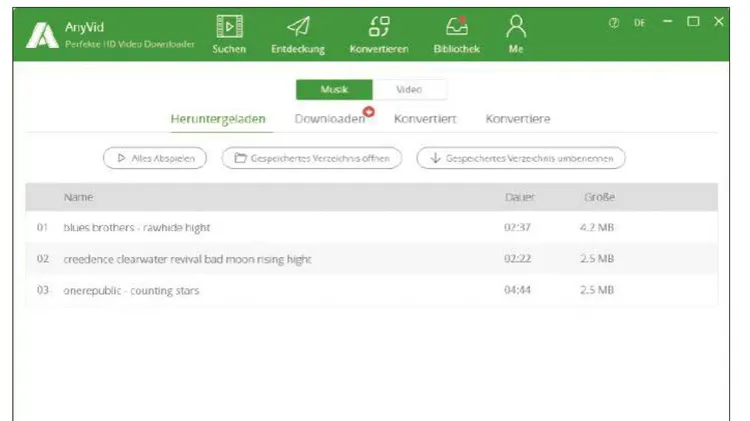Click row number 02
750x421 pixels.
pyautogui.click(x=43, y=259)
